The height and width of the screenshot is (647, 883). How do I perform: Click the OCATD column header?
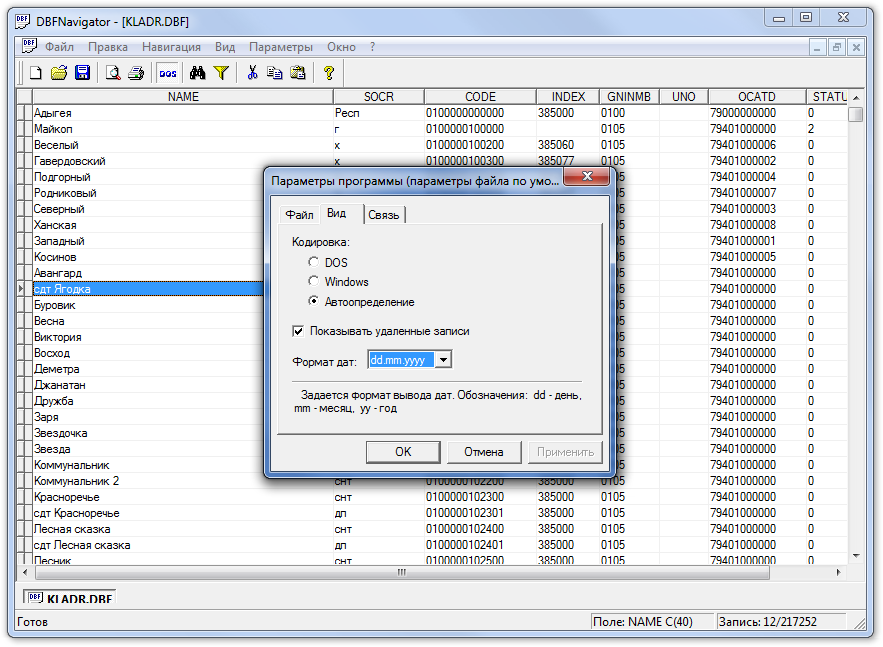(x=756, y=97)
